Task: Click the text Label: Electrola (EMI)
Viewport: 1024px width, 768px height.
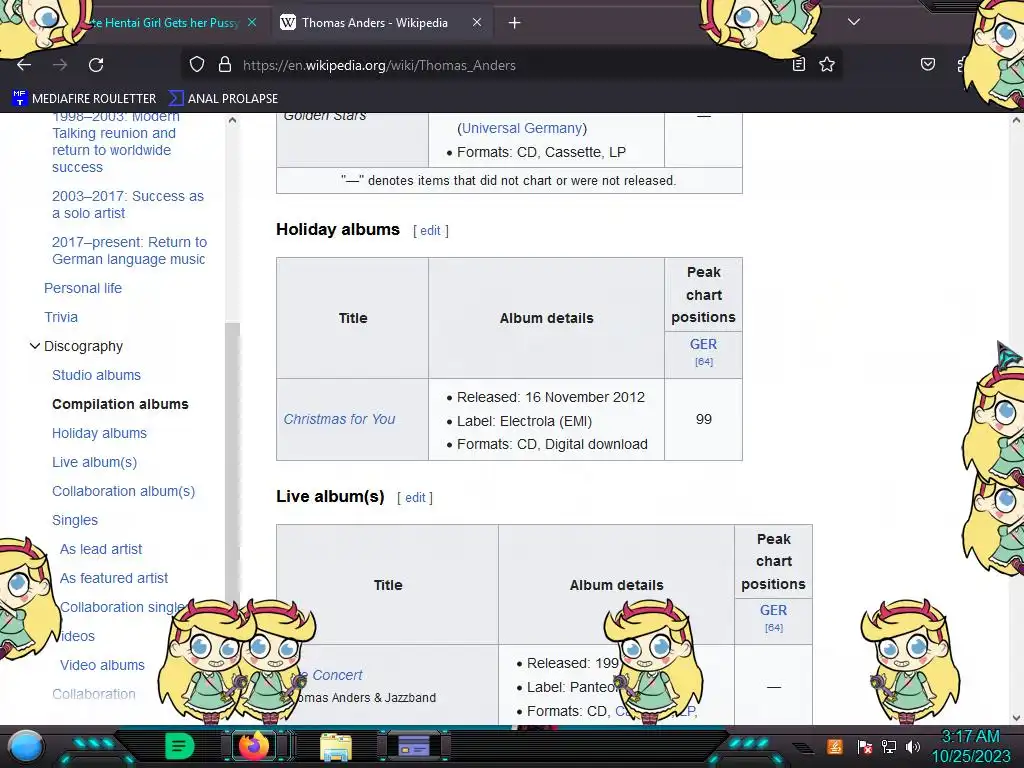Action: click(524, 421)
